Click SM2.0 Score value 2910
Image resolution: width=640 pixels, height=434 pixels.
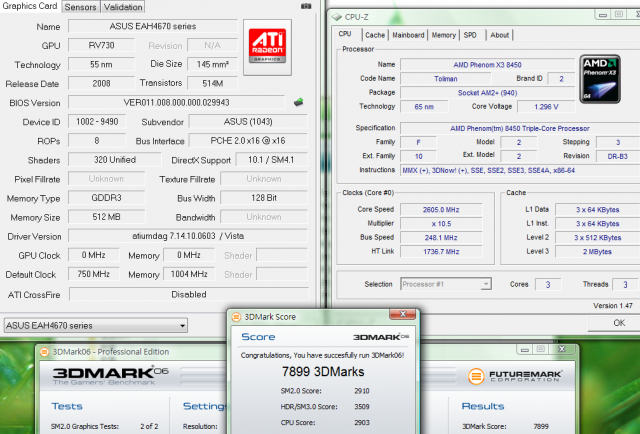tap(362, 391)
